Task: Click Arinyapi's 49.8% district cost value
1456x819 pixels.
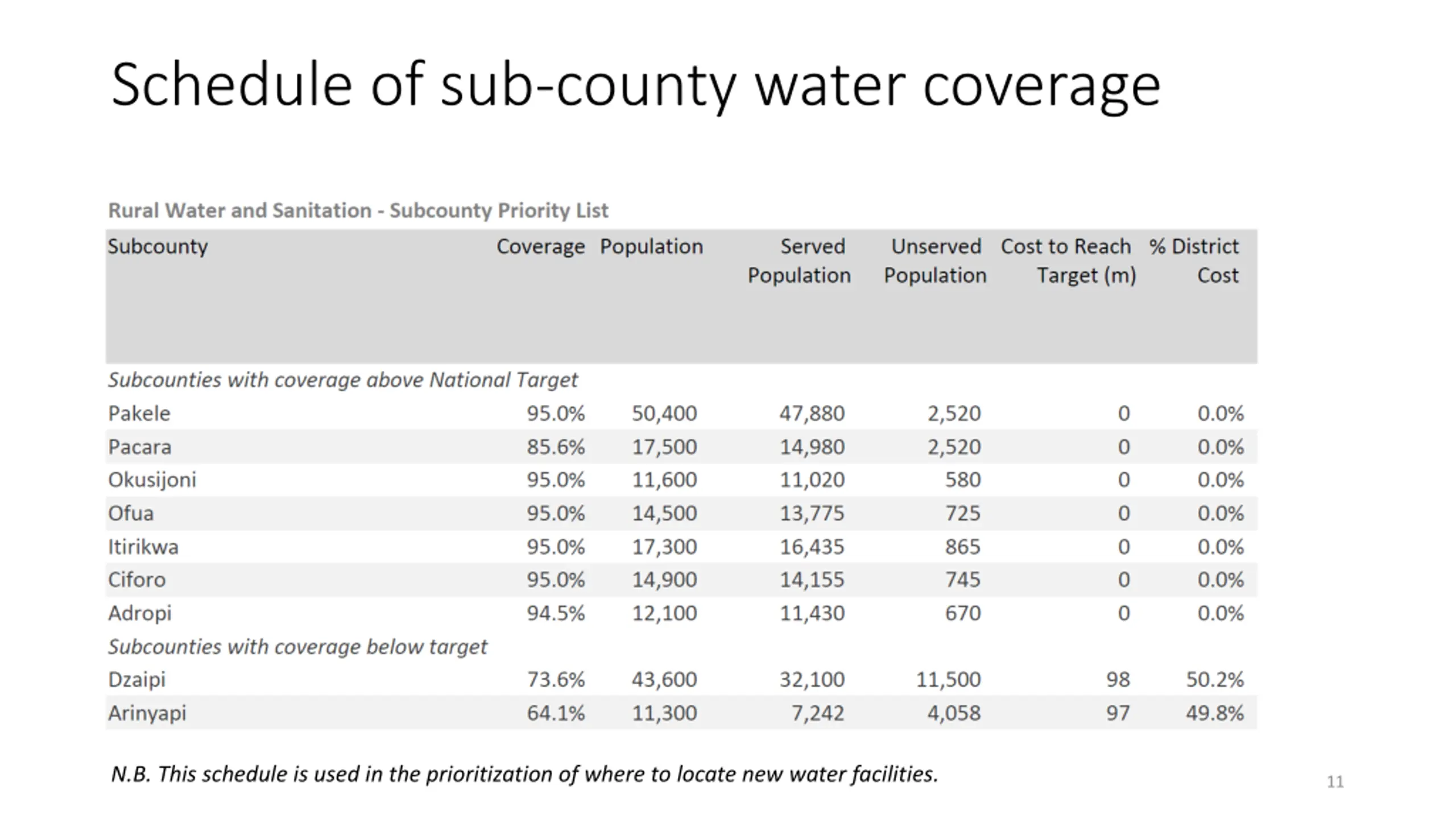Action: 1215,713
